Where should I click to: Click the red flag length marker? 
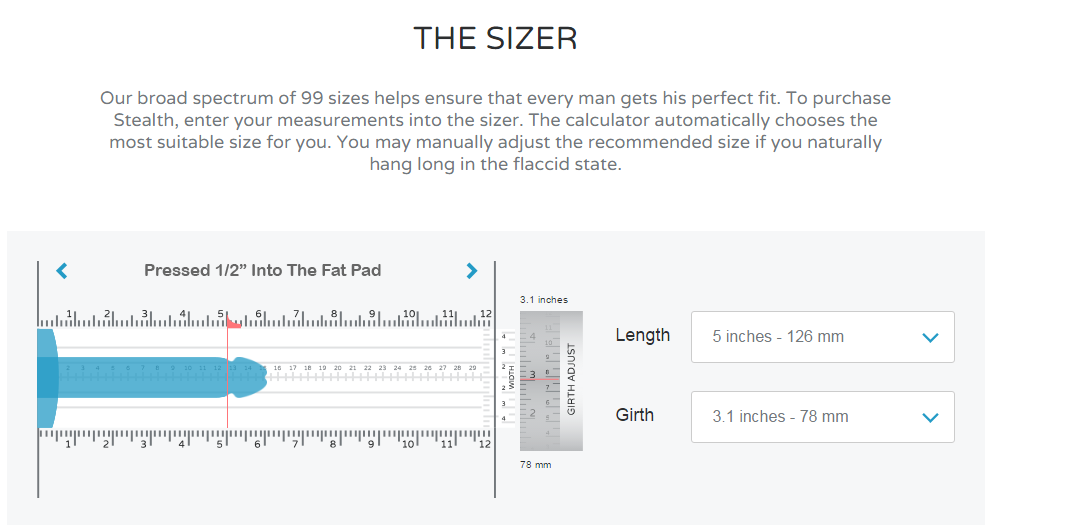[234, 323]
